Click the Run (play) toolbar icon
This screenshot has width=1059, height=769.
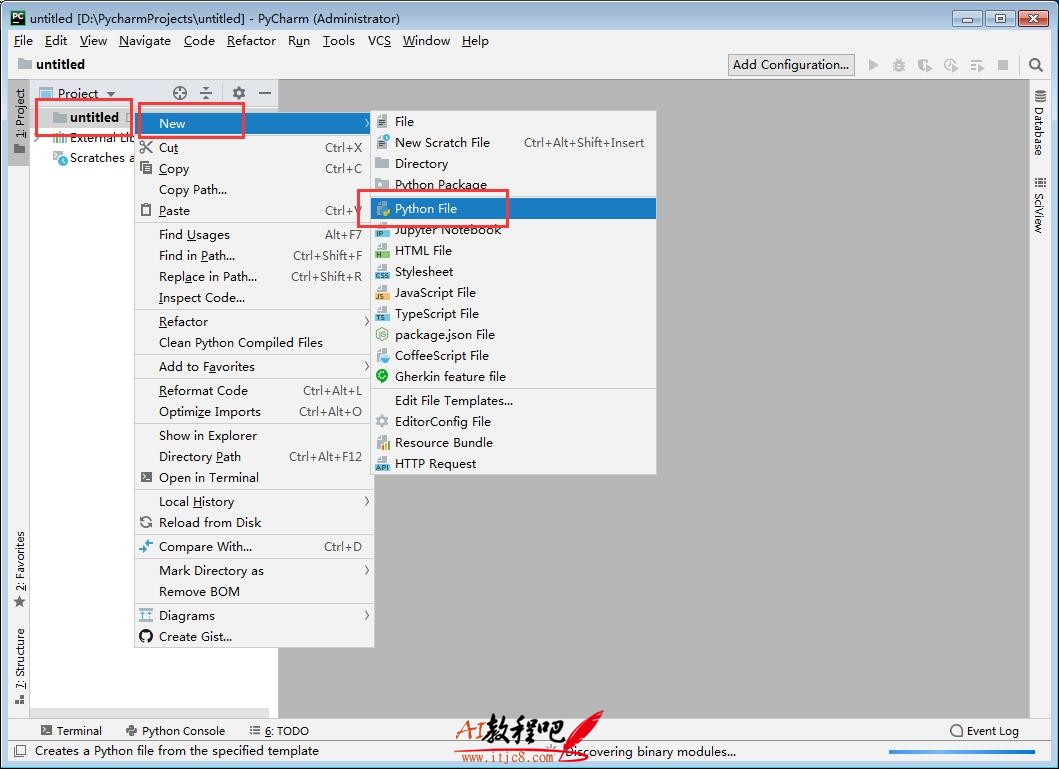tap(873, 65)
